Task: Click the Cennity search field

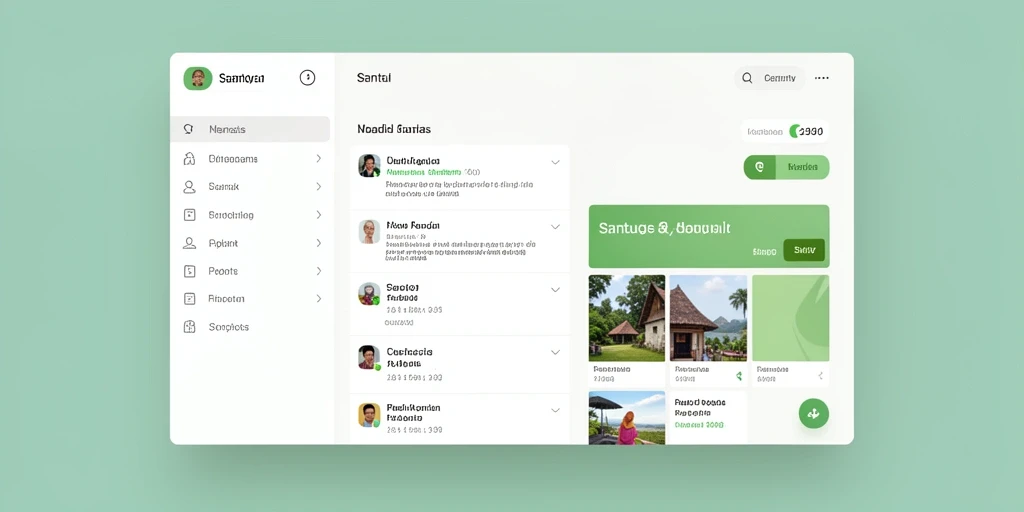Action: (x=769, y=78)
